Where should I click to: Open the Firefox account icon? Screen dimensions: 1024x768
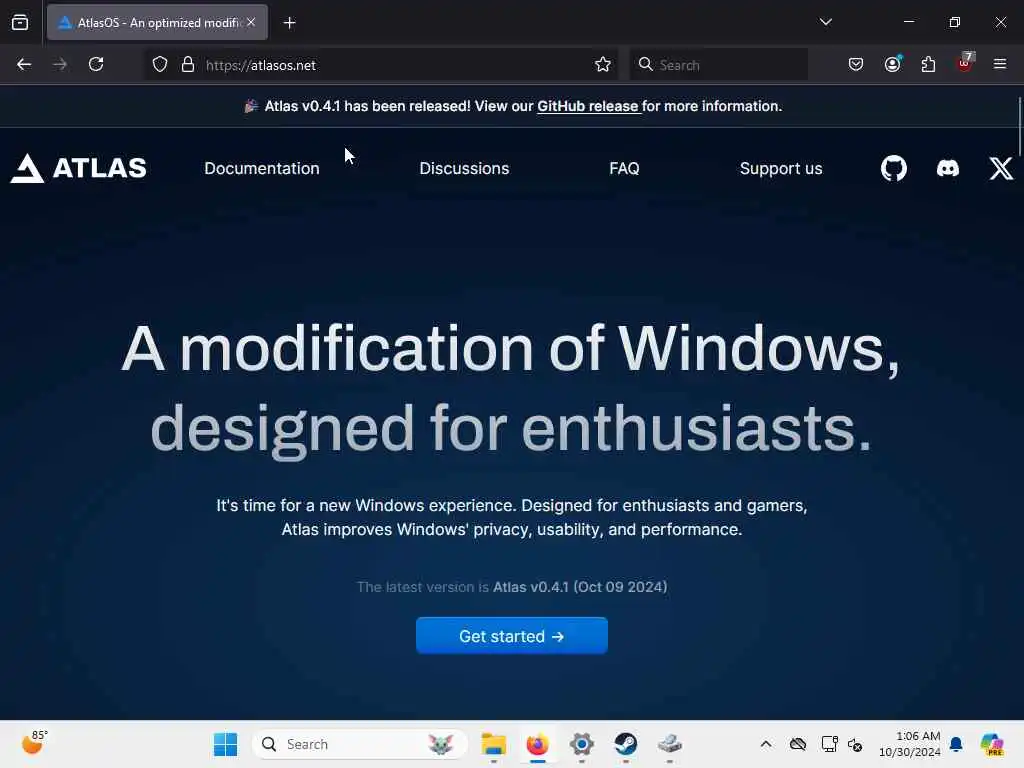tap(893, 64)
